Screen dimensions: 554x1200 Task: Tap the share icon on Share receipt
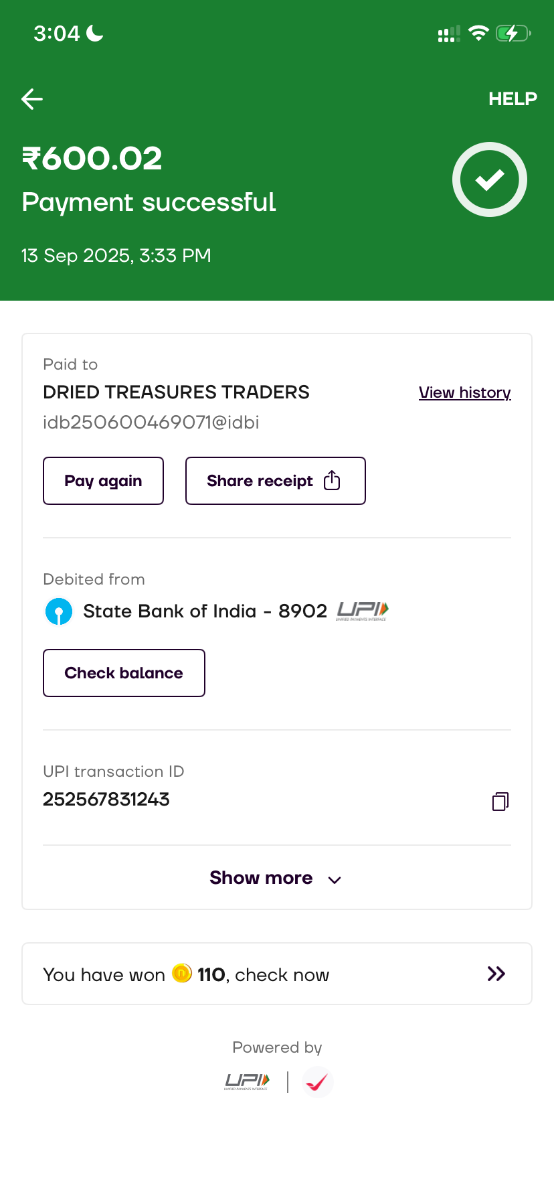point(332,481)
